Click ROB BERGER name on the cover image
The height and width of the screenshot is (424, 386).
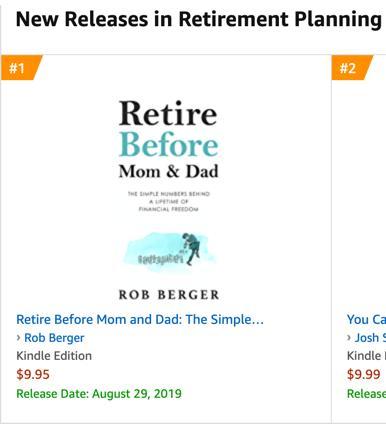(x=169, y=295)
